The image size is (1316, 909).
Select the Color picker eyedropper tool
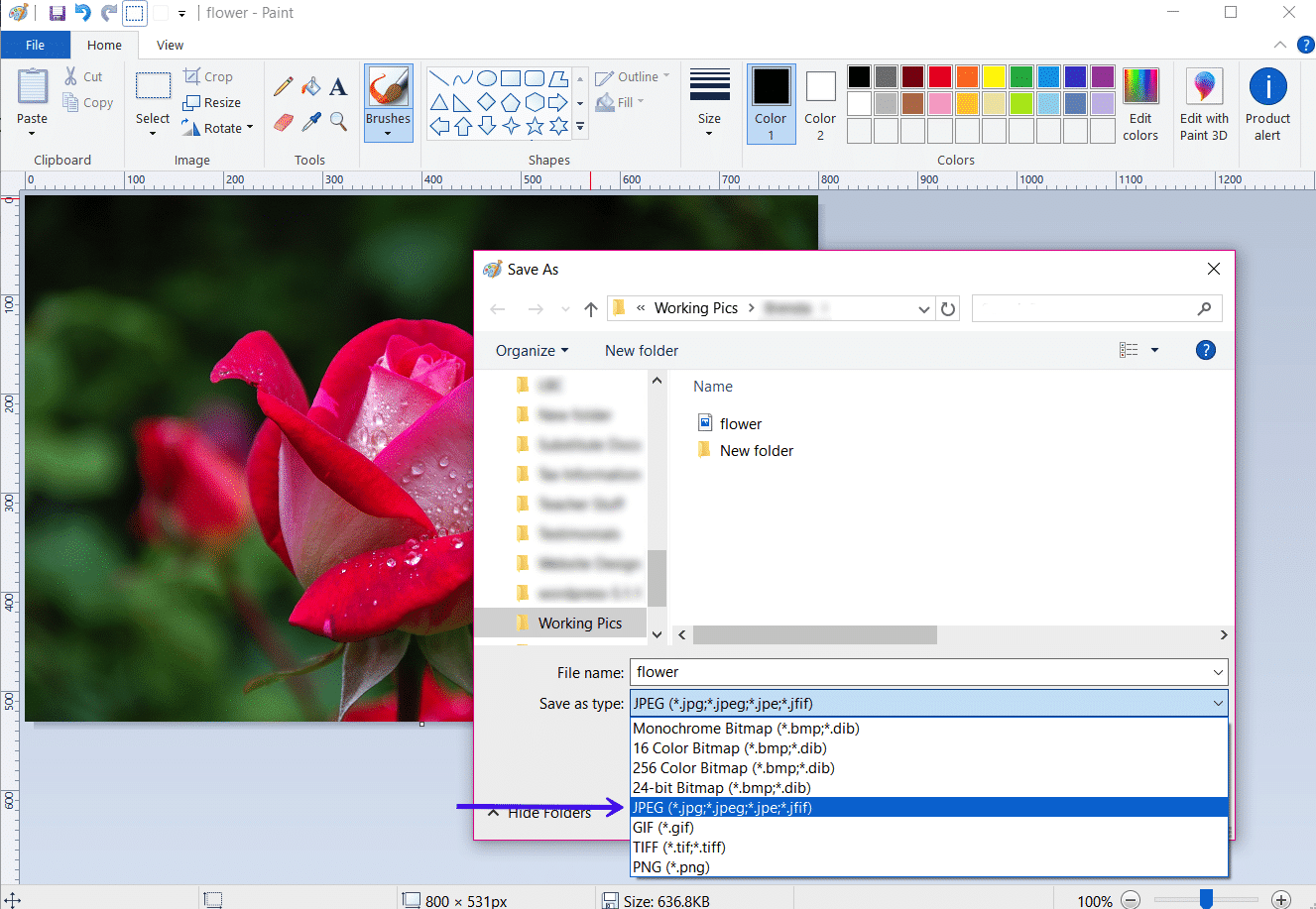[x=311, y=121]
